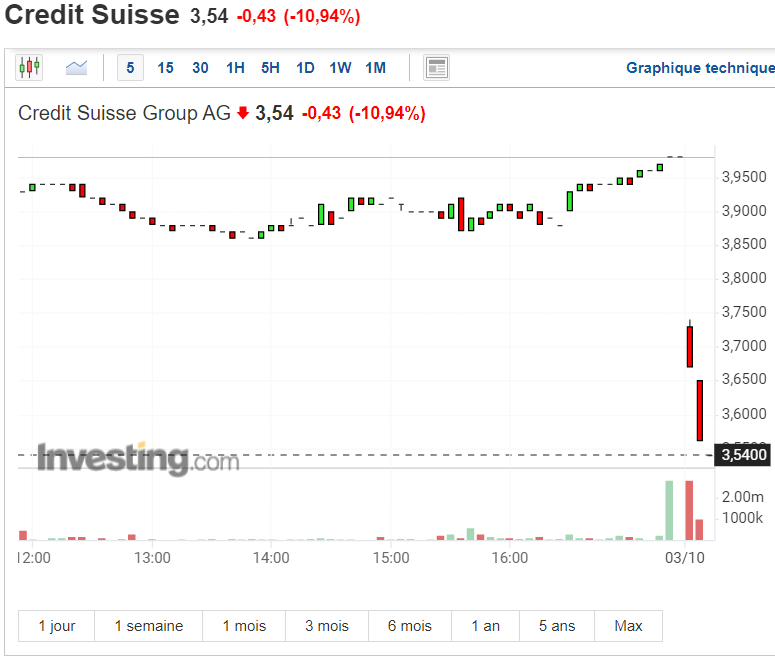Switch to the area chart icon
The width and height of the screenshot is (775, 659).
[x=76, y=67]
